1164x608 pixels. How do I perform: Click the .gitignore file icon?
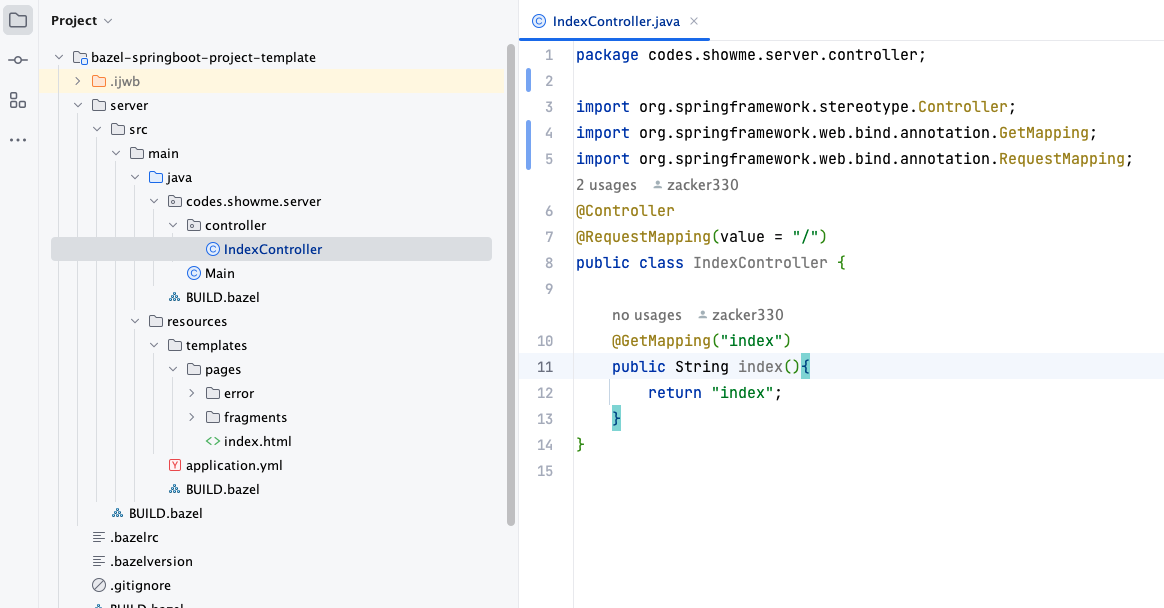pyautogui.click(x=99, y=585)
